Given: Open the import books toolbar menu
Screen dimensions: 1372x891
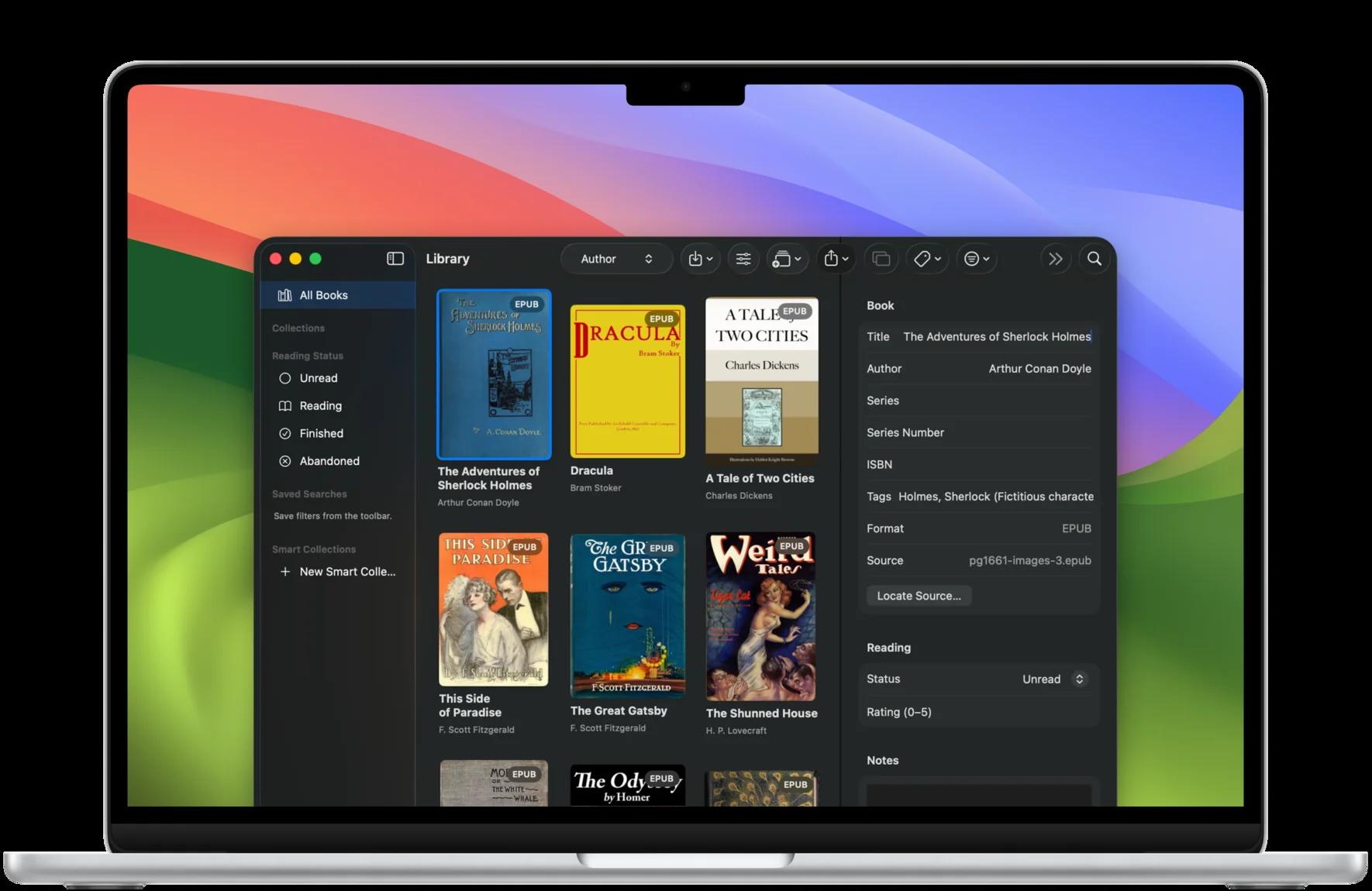Looking at the screenshot, I should [701, 259].
